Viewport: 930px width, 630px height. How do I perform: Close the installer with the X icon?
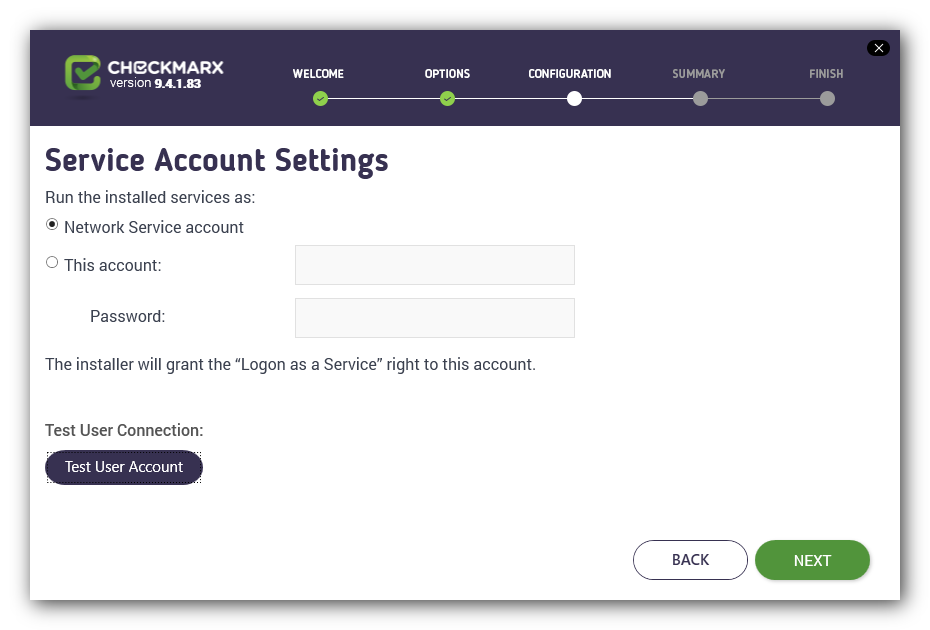[878, 48]
